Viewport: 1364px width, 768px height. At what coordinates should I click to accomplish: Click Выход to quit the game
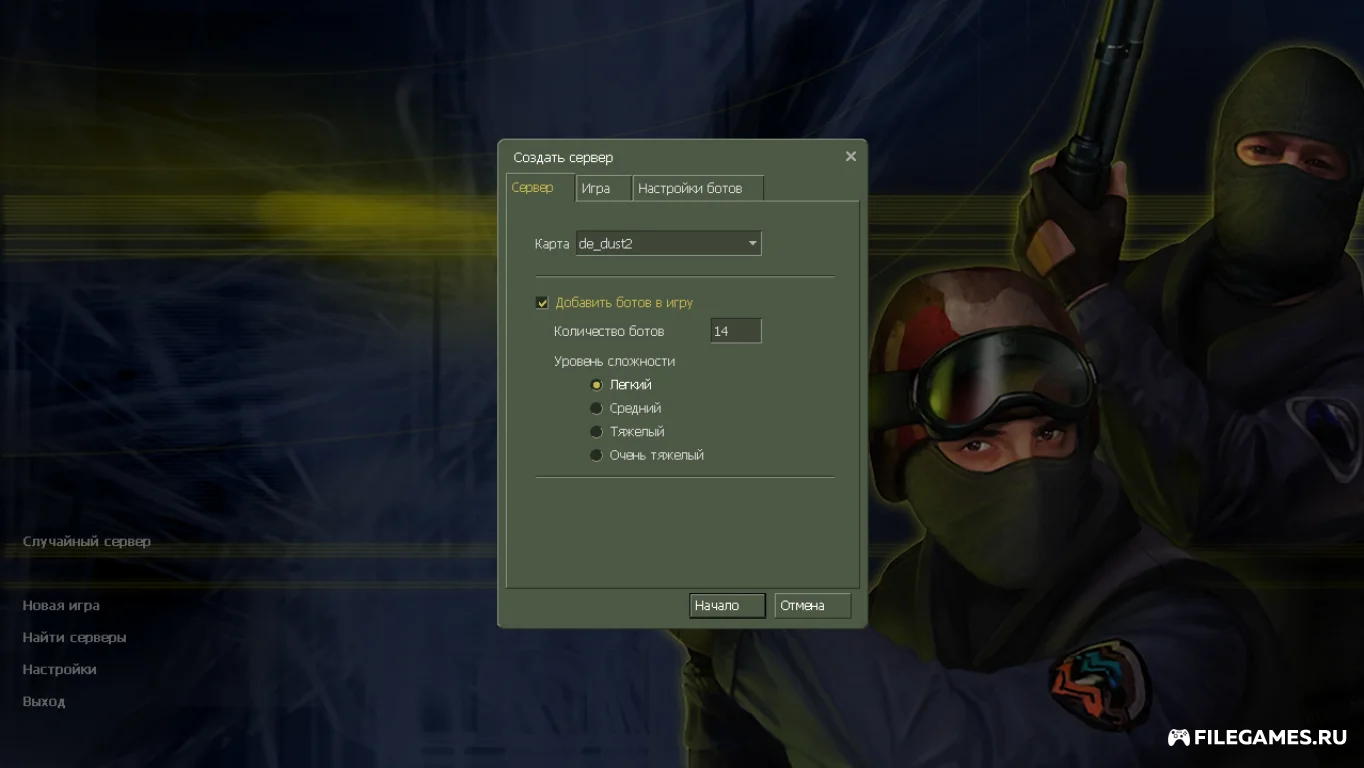(44, 701)
